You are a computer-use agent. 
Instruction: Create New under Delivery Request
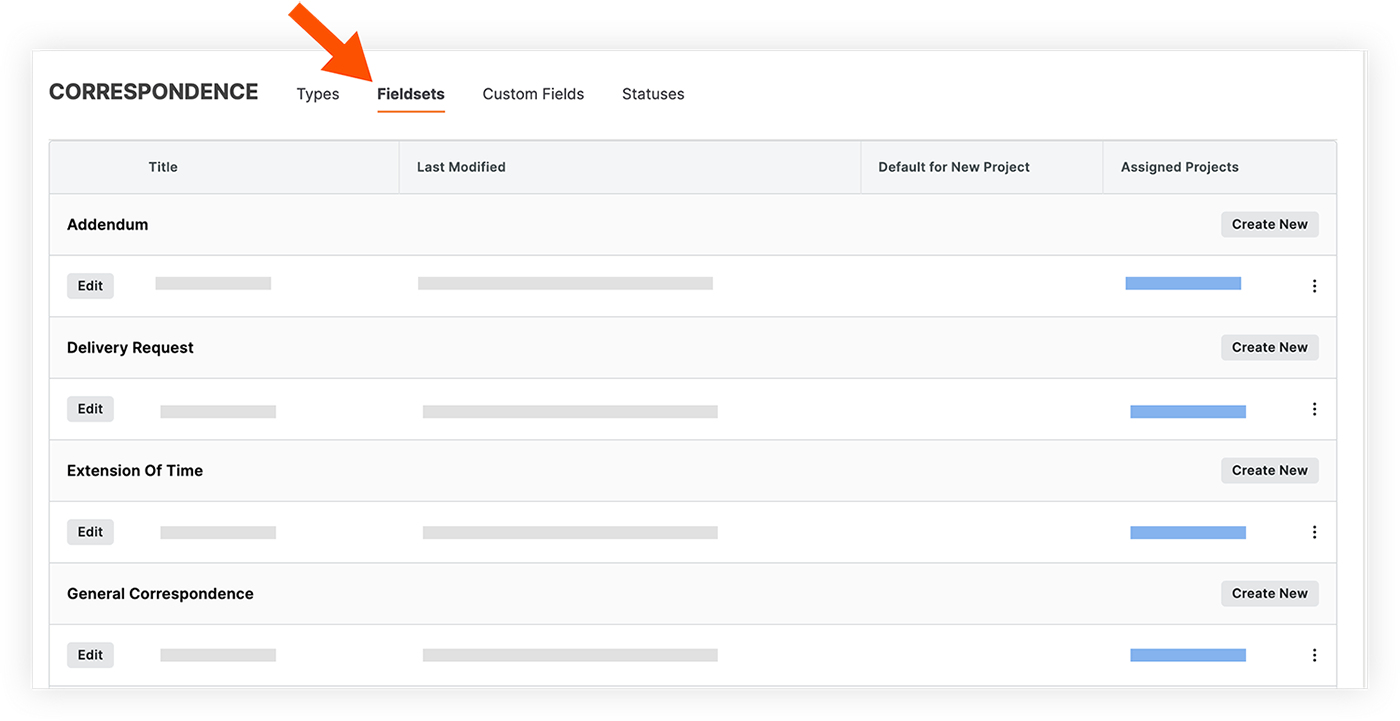1269,347
